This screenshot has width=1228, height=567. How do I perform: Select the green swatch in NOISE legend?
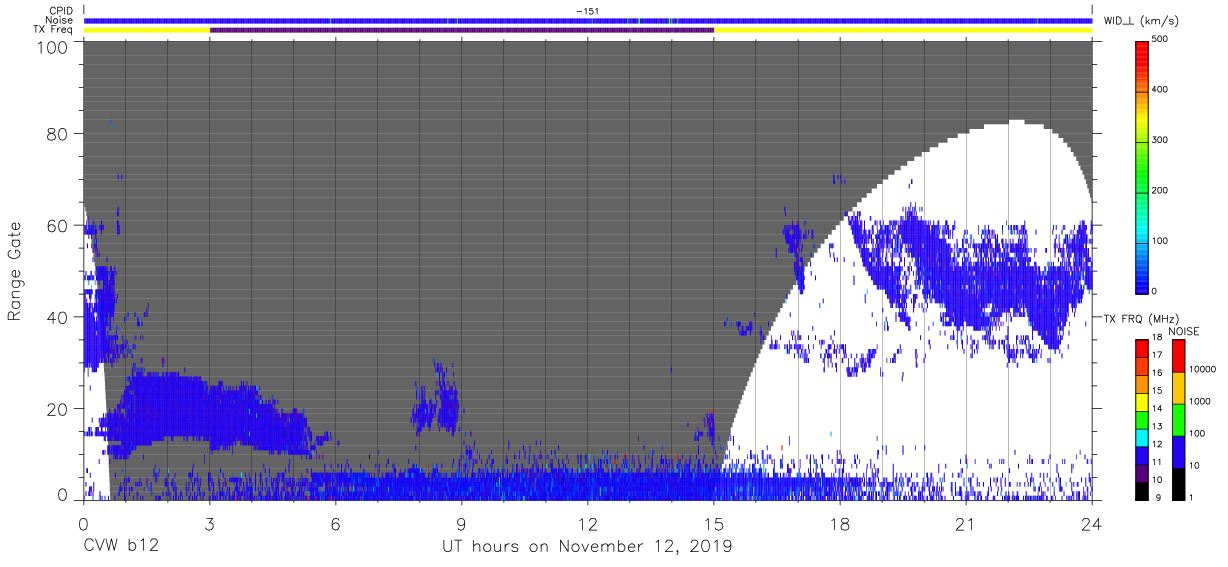(1178, 419)
